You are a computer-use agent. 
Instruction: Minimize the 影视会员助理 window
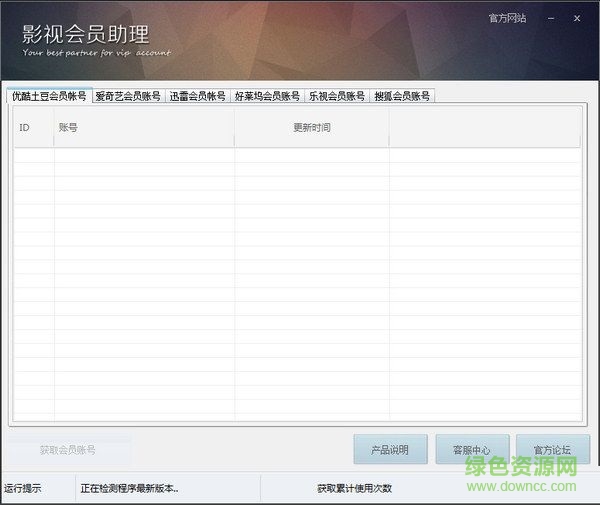click(551, 18)
